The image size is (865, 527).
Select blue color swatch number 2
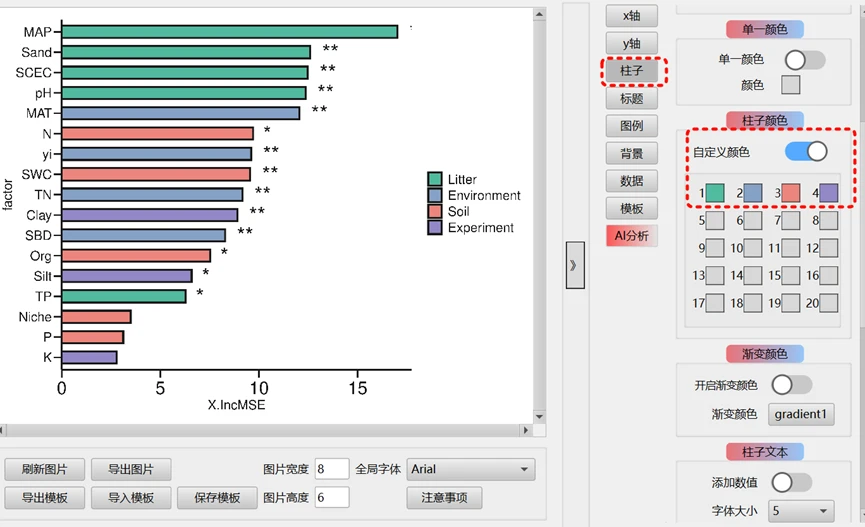(x=753, y=192)
